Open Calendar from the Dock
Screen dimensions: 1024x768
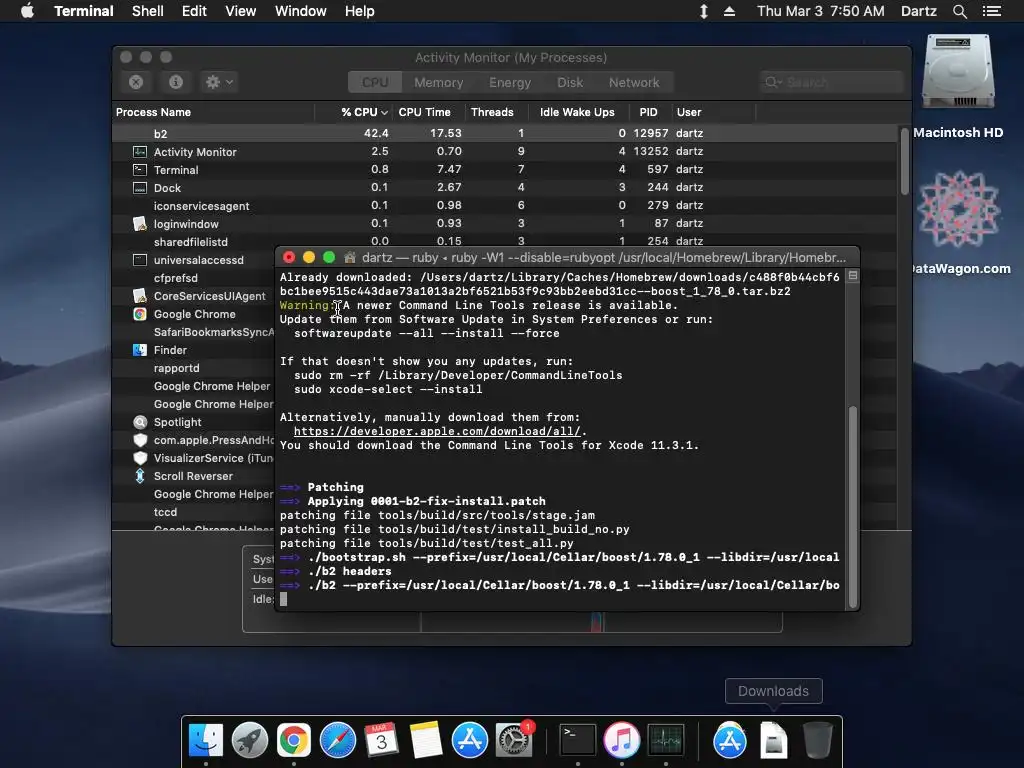point(381,741)
